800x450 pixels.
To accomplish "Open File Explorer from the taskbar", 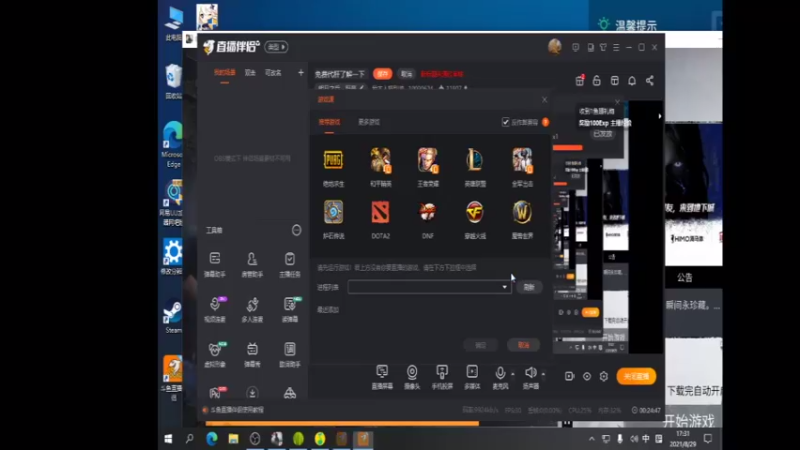I will [233, 439].
